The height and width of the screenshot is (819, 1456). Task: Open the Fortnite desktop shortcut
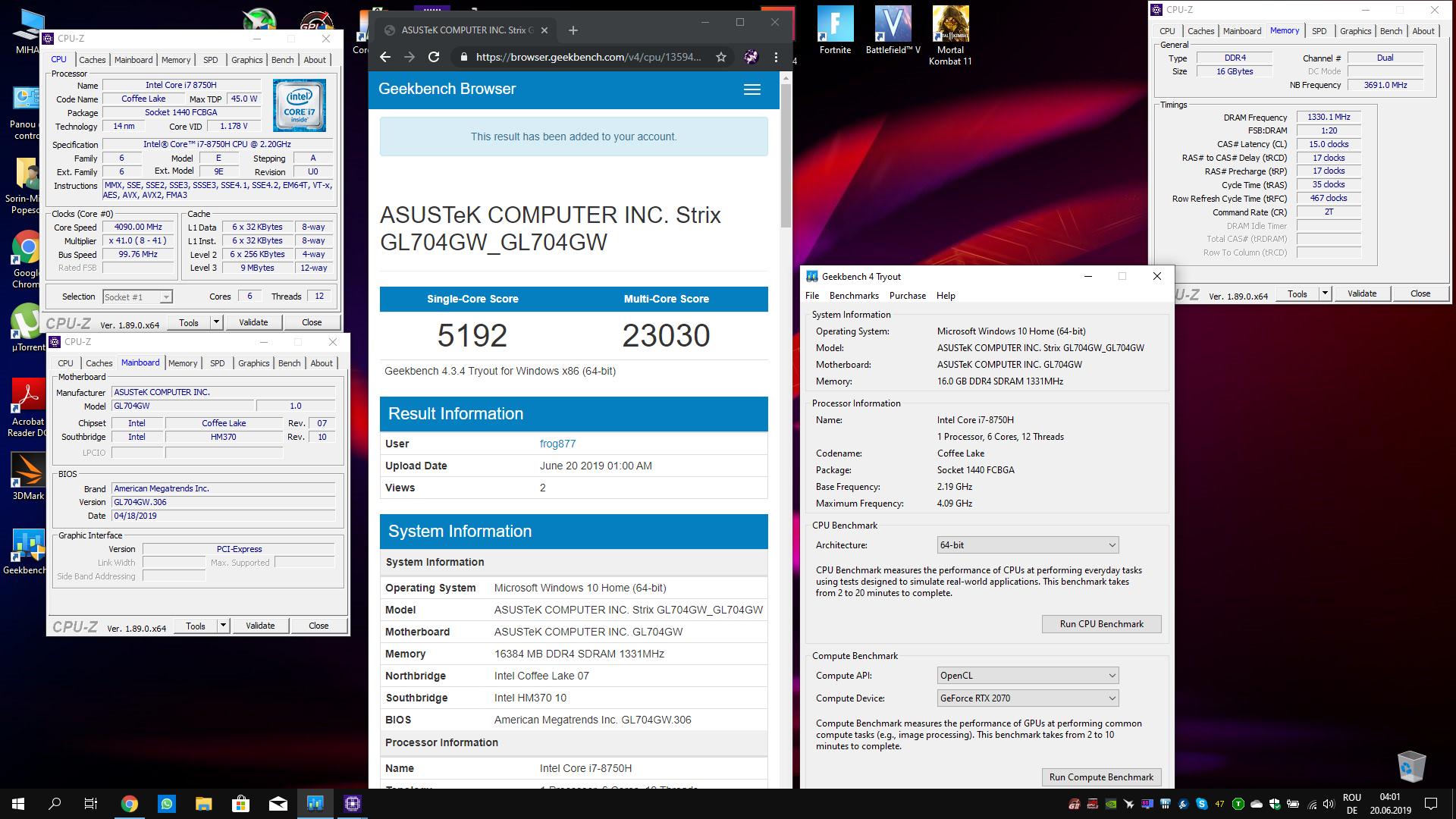[835, 30]
